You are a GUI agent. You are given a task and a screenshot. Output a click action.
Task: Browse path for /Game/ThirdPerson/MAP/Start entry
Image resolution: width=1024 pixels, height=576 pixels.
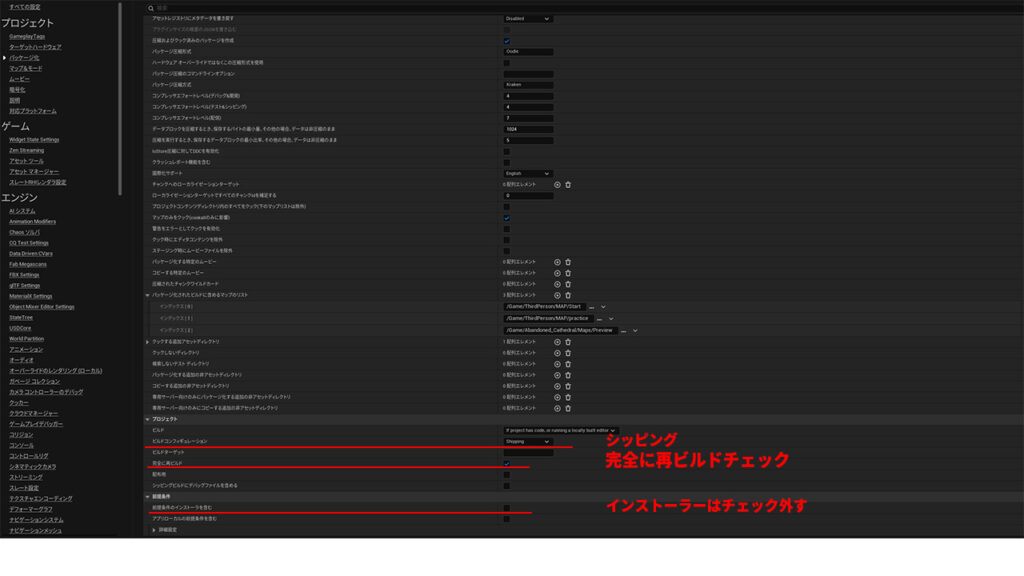click(x=591, y=307)
